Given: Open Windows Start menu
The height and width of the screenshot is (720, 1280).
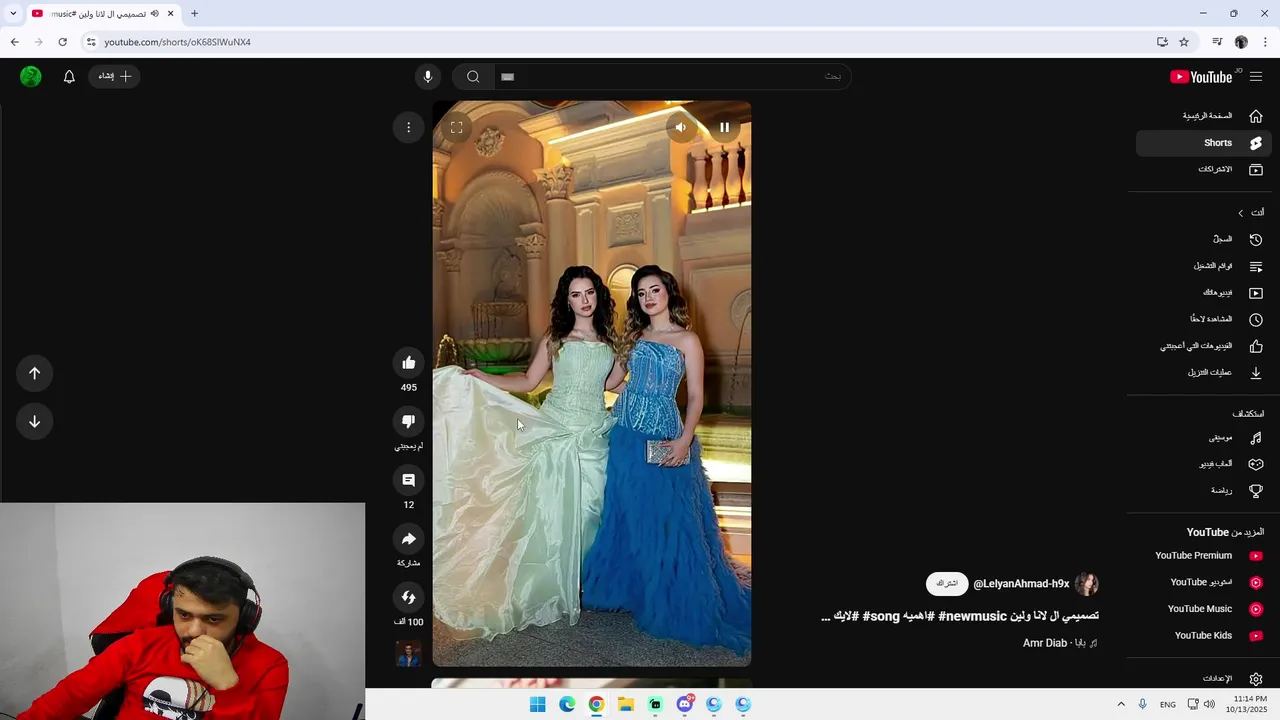Looking at the screenshot, I should [x=537, y=704].
